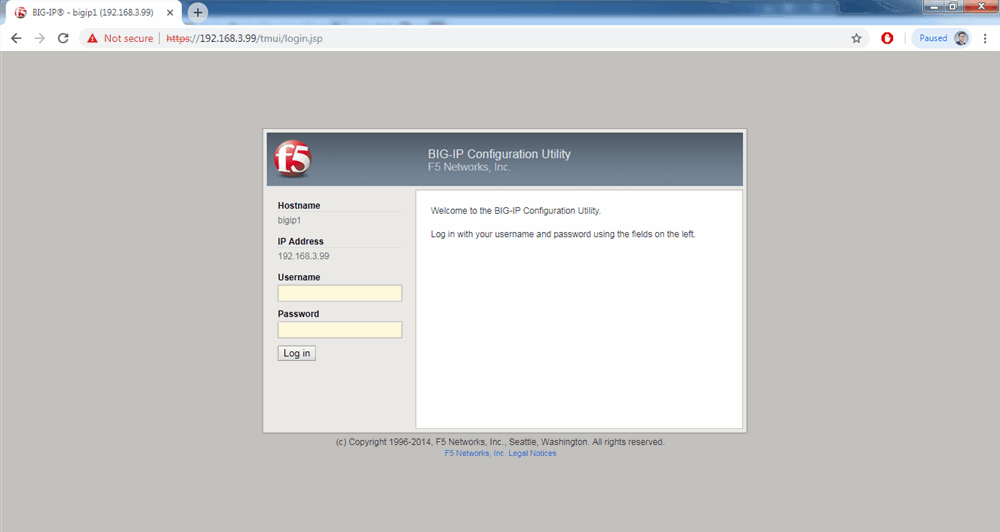
Task: Bookmark this page with the star
Action: 857,38
